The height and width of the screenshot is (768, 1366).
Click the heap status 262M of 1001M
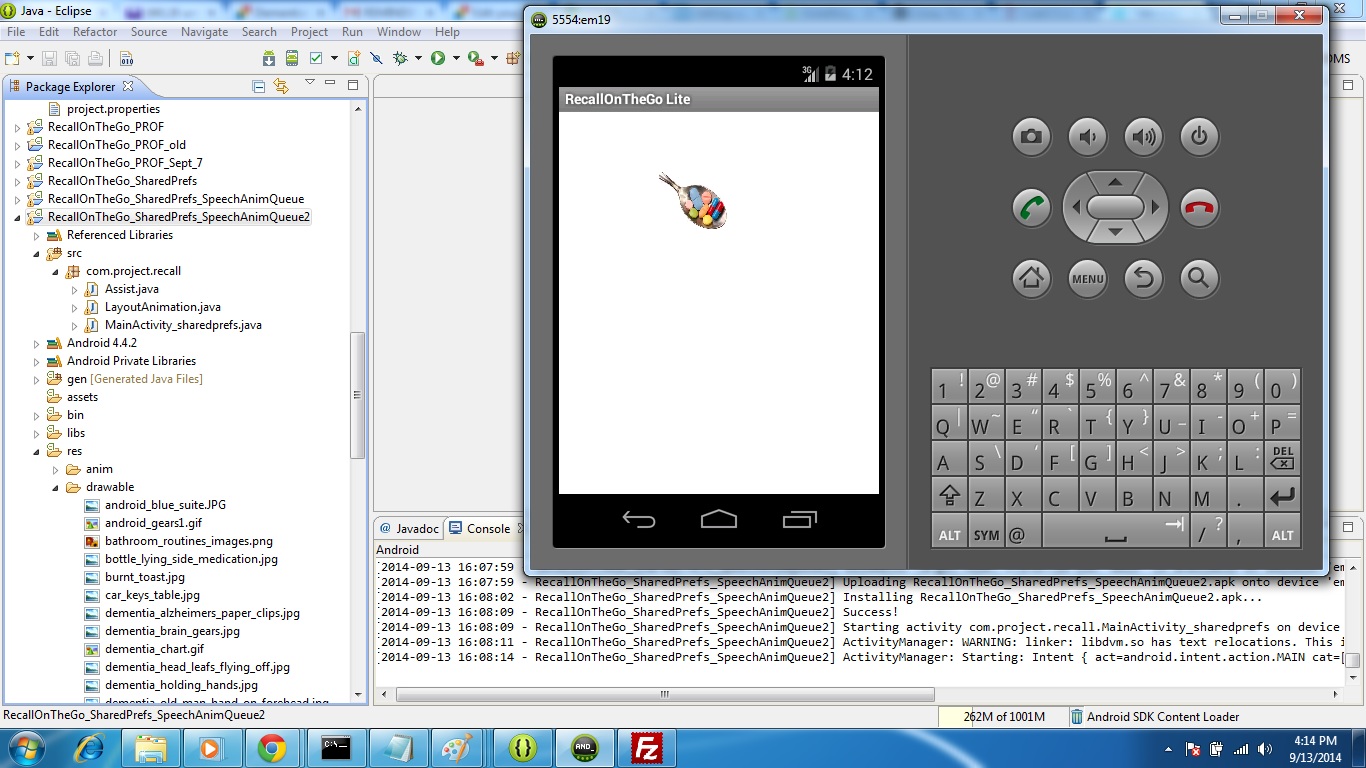1003,717
